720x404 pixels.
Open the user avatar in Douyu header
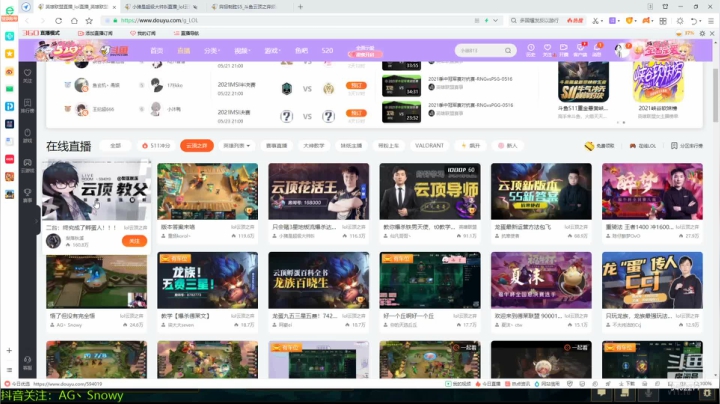(x=621, y=50)
